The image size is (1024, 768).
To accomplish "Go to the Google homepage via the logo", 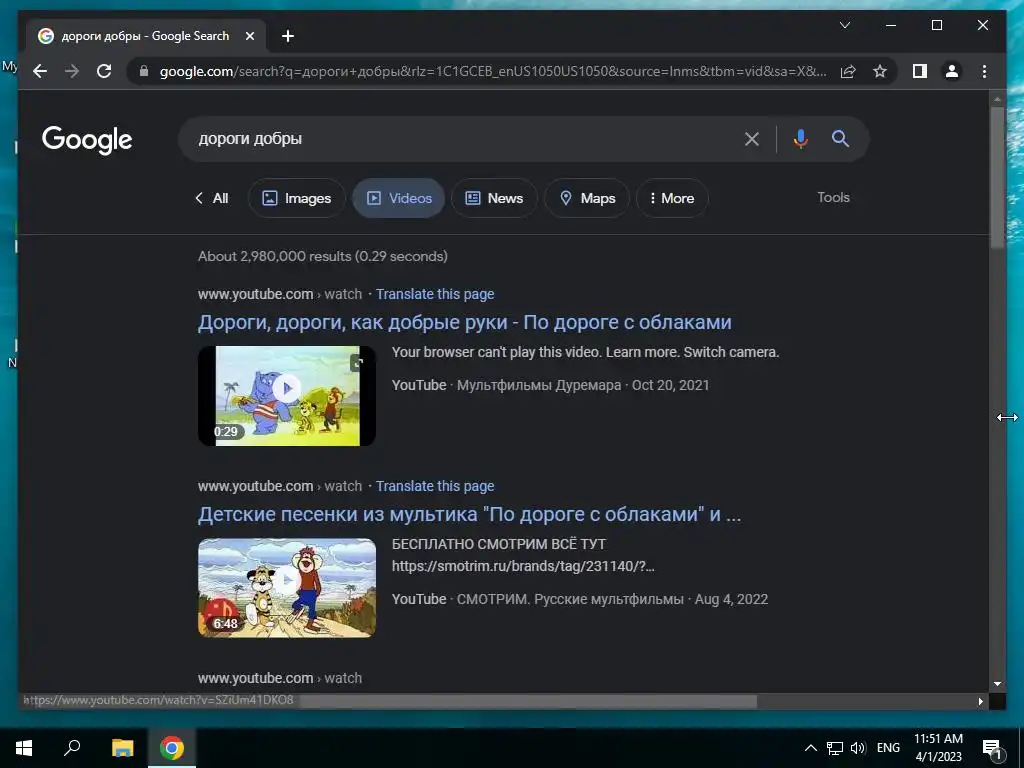I will [87, 140].
